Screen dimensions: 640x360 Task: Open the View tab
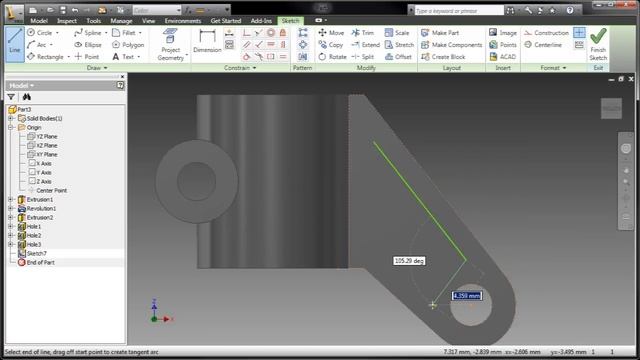point(149,20)
